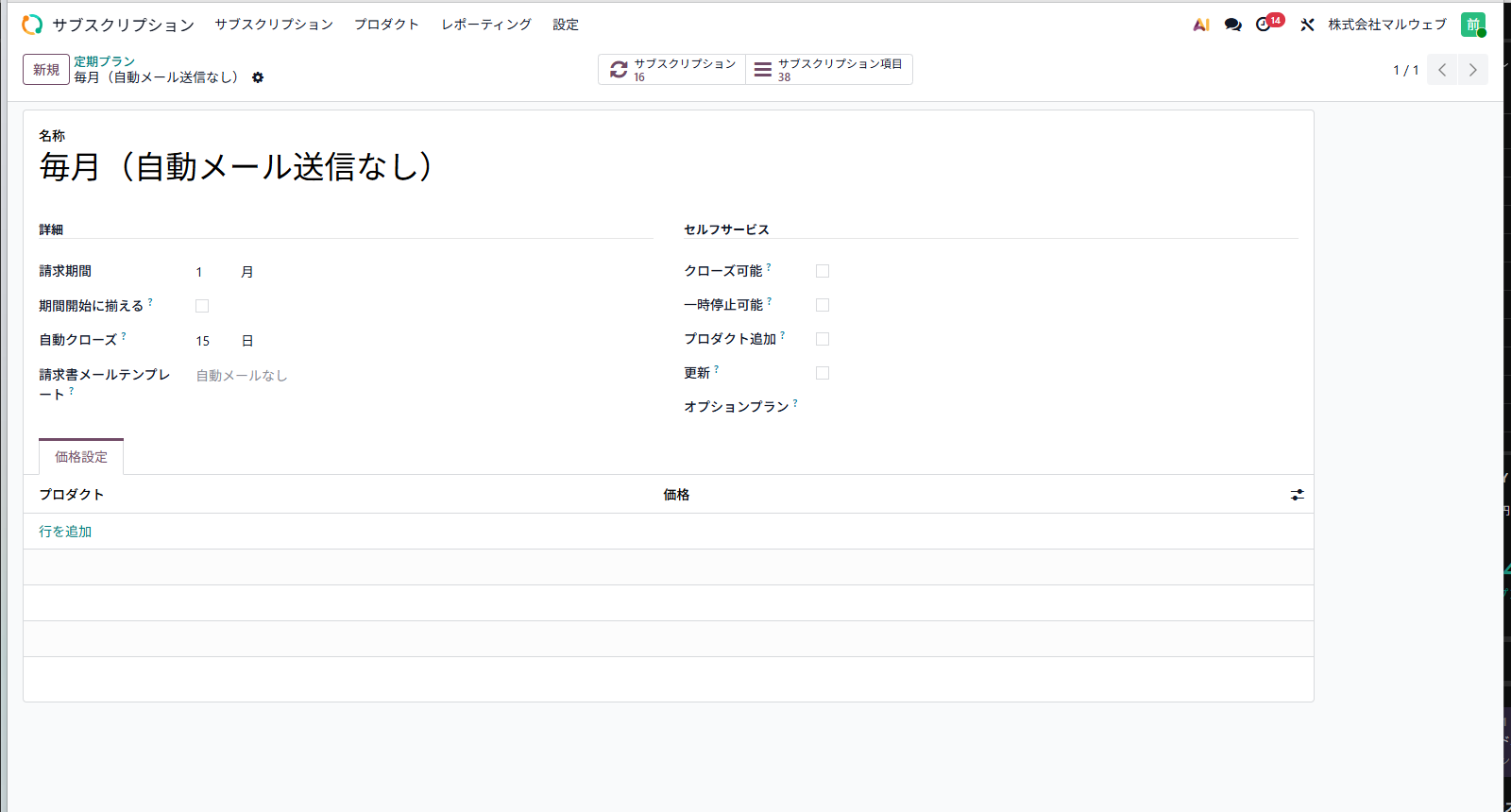The height and width of the screenshot is (812, 1511).
Task: Click 行を追加 link
Action: [x=65, y=532]
